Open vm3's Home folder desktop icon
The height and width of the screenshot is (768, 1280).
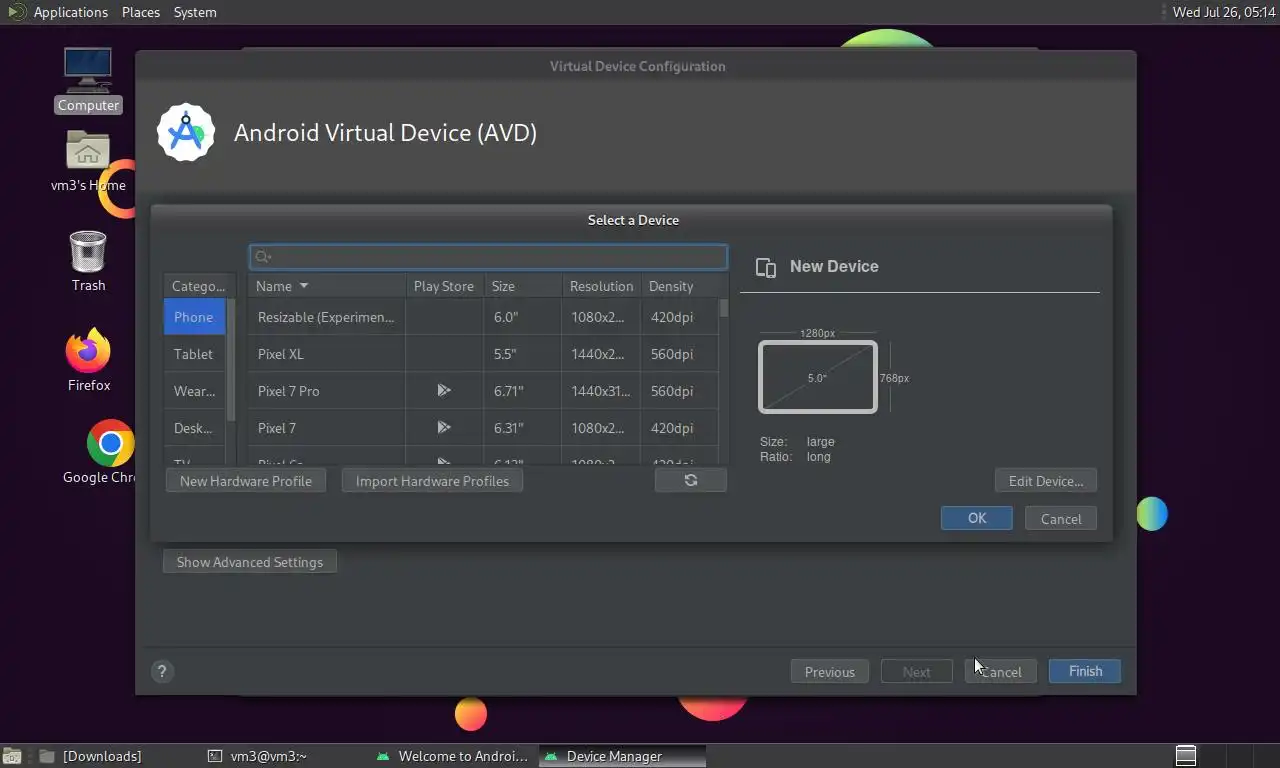[x=88, y=162]
